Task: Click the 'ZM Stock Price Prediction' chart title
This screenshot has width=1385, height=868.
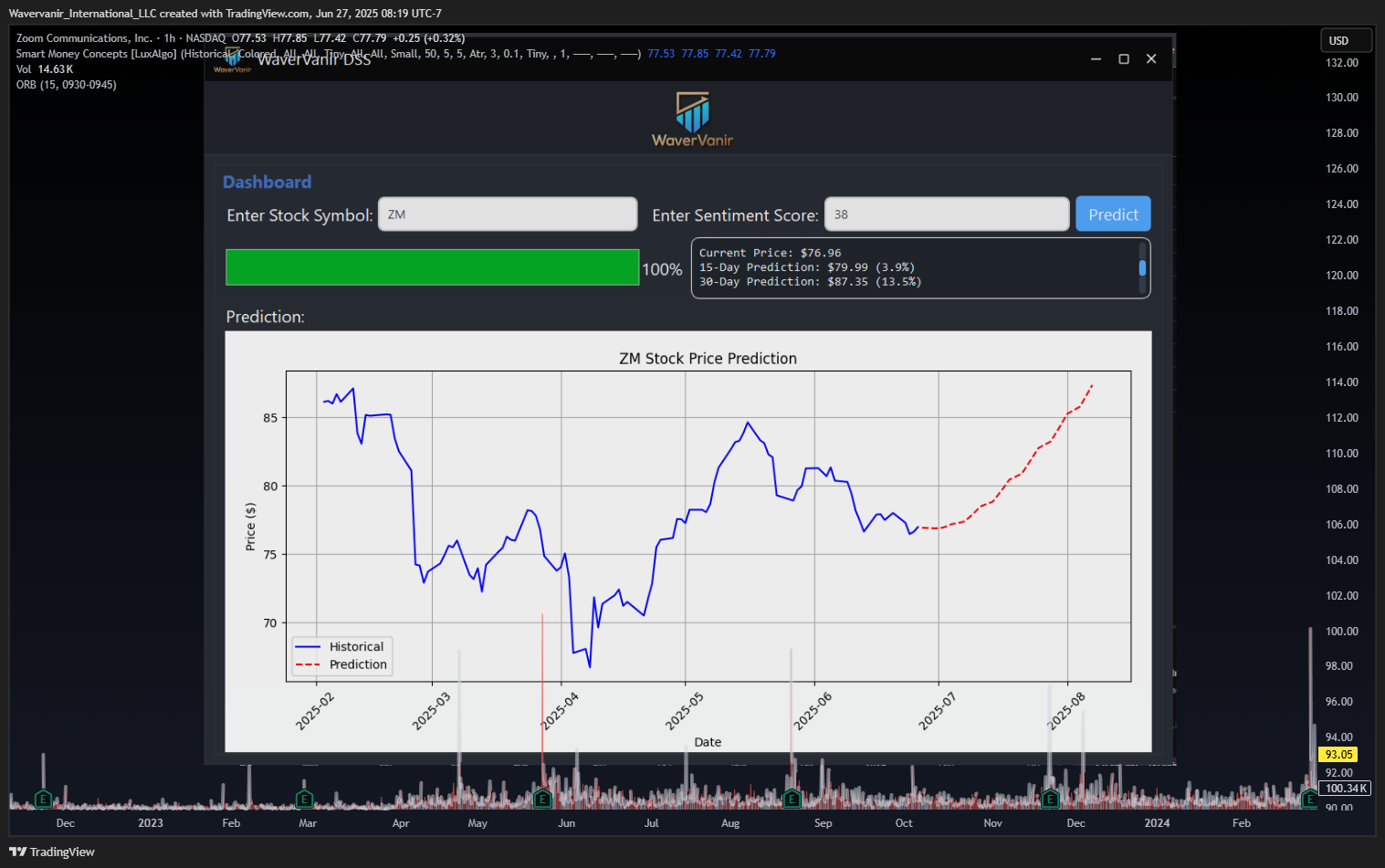Action: pos(708,359)
